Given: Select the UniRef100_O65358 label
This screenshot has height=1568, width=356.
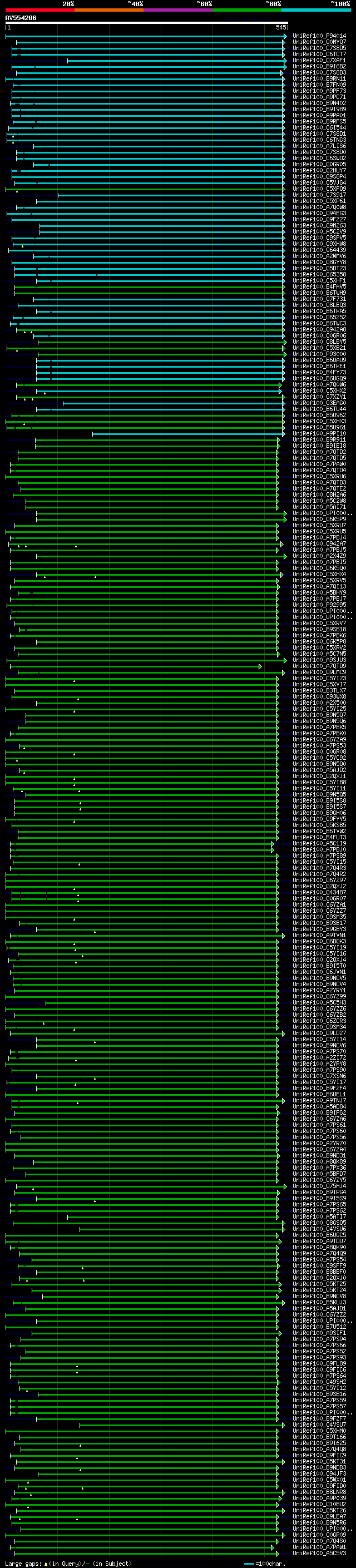Looking at the screenshot, I should click(319, 275).
